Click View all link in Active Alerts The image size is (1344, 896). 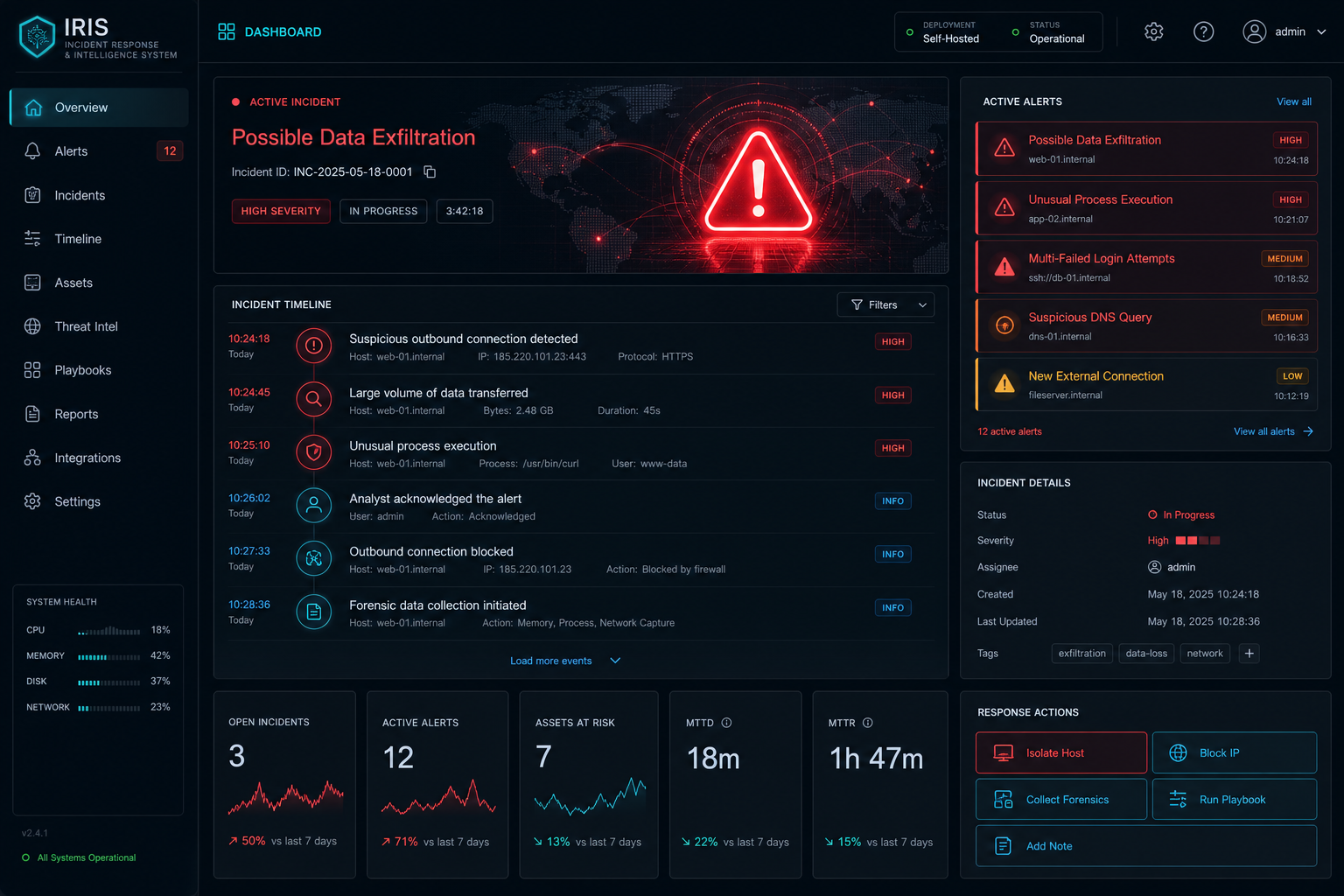(1294, 101)
